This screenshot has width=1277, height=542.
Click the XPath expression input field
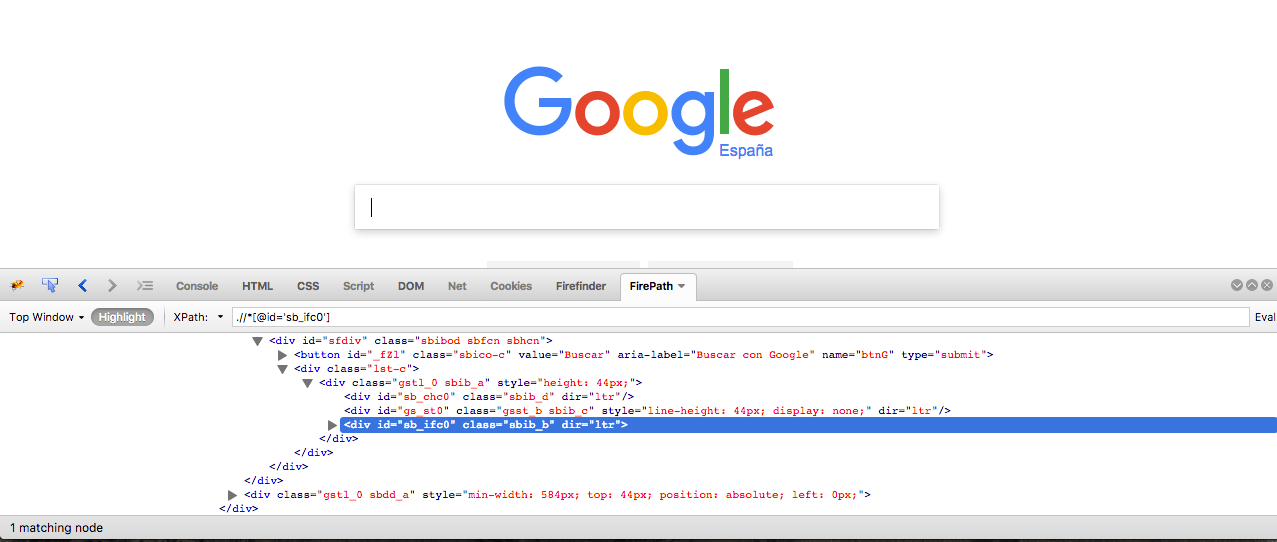740,317
